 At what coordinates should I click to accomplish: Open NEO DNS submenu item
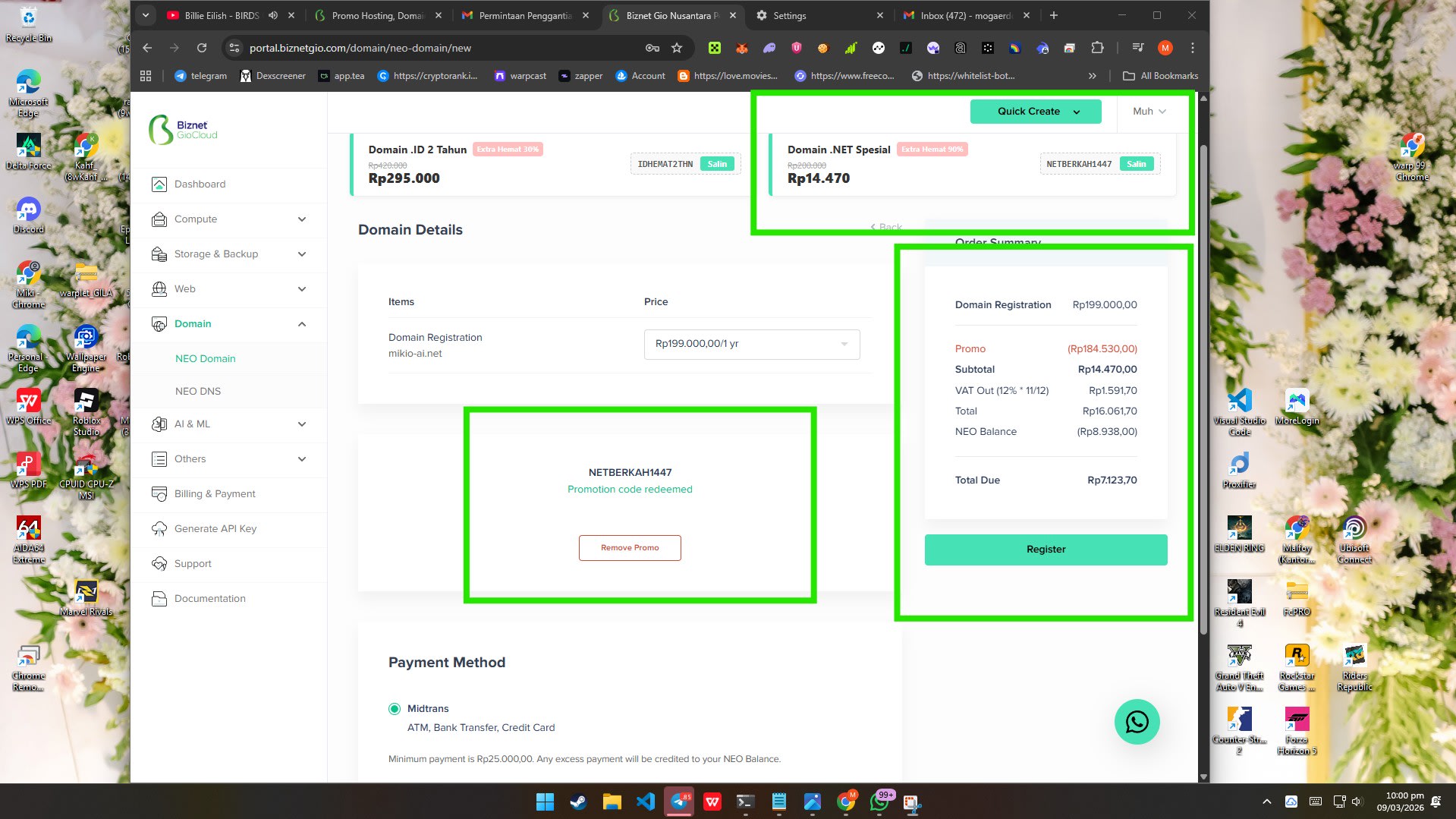point(198,391)
